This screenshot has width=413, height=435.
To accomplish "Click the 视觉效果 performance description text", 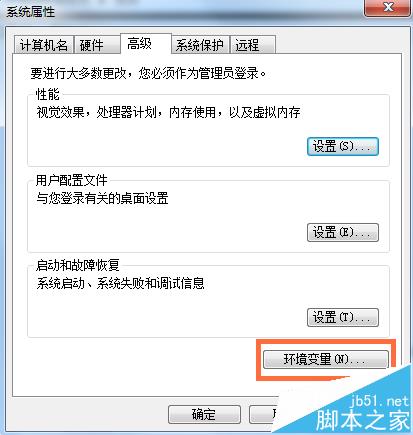I will (x=168, y=112).
